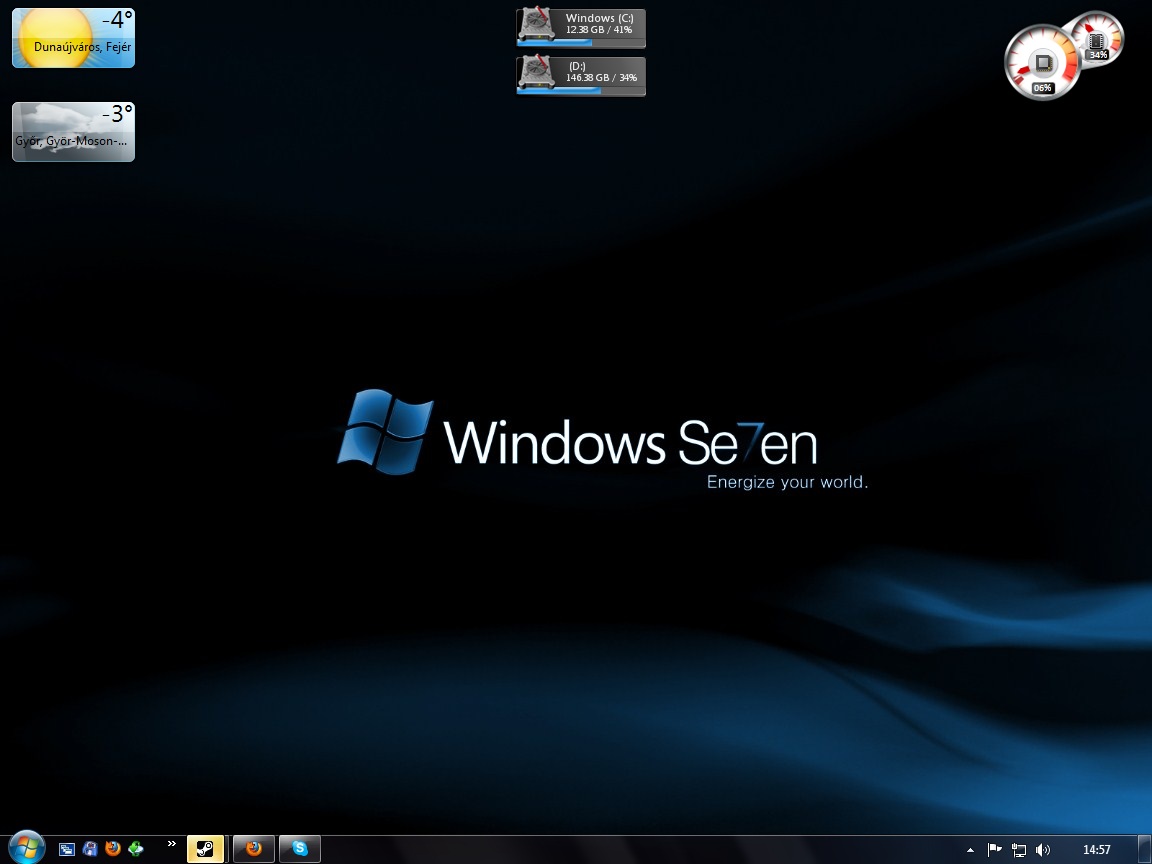Open the highlighted Steam taskbar button
1152x864 pixels.
click(205, 849)
